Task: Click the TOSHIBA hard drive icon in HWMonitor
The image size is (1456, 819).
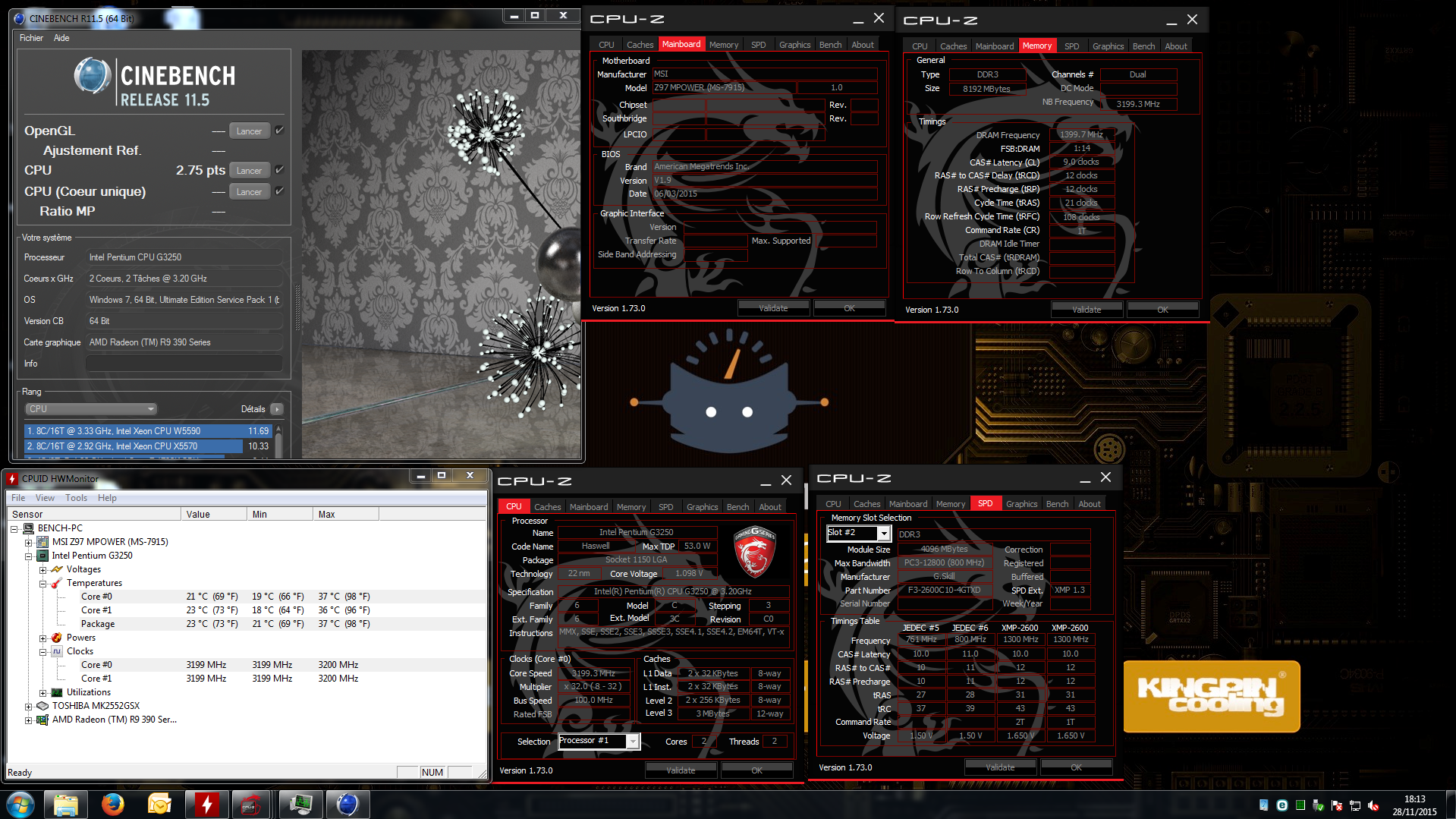Action: 42,706
